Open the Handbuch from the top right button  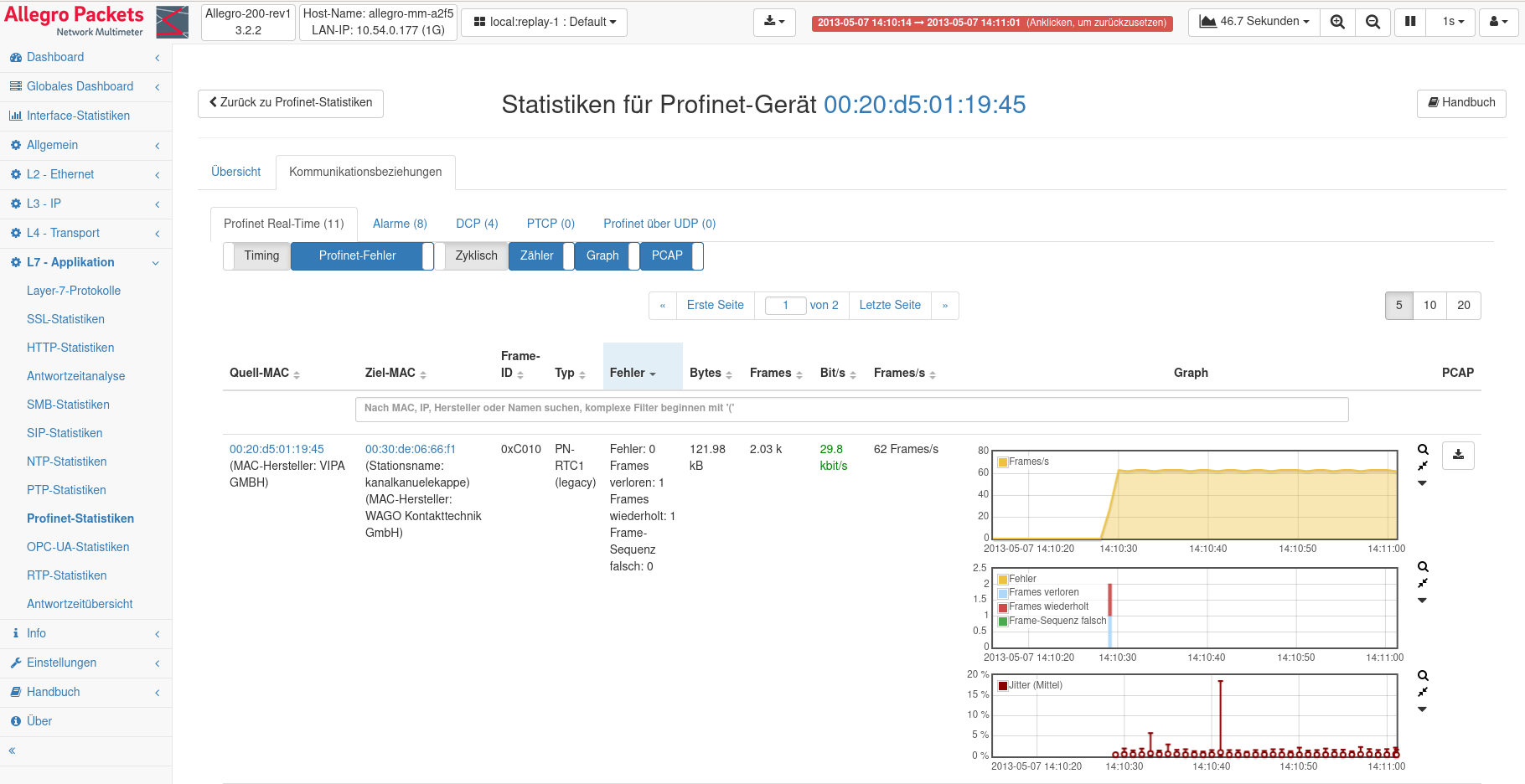click(x=1461, y=103)
